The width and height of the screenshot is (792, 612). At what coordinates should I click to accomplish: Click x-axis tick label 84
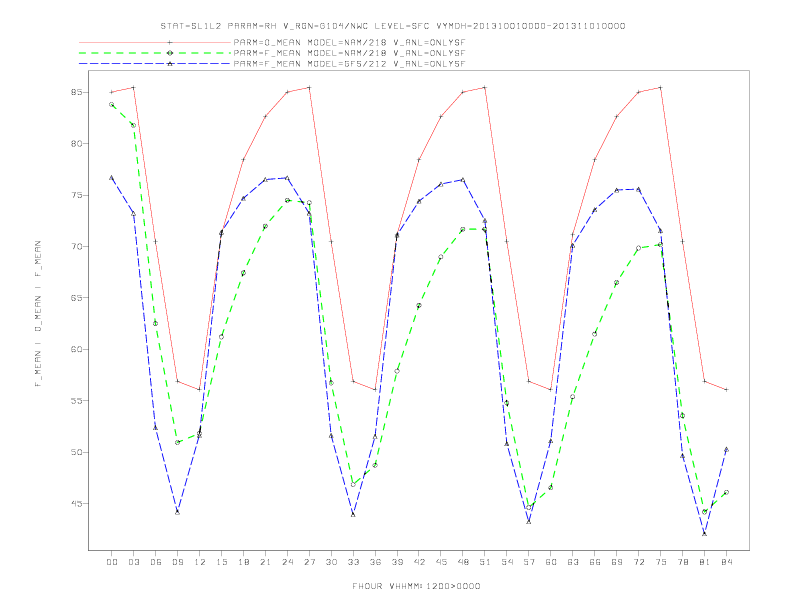[726, 562]
